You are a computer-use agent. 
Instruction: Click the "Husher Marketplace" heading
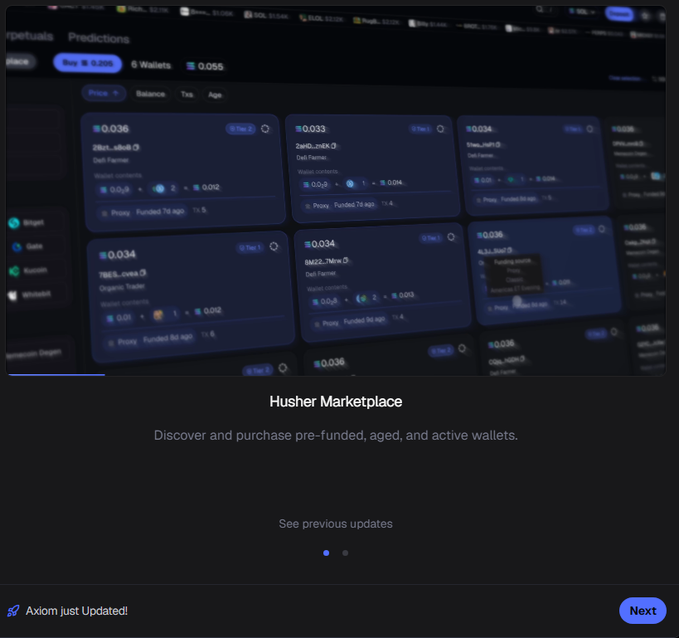point(336,402)
